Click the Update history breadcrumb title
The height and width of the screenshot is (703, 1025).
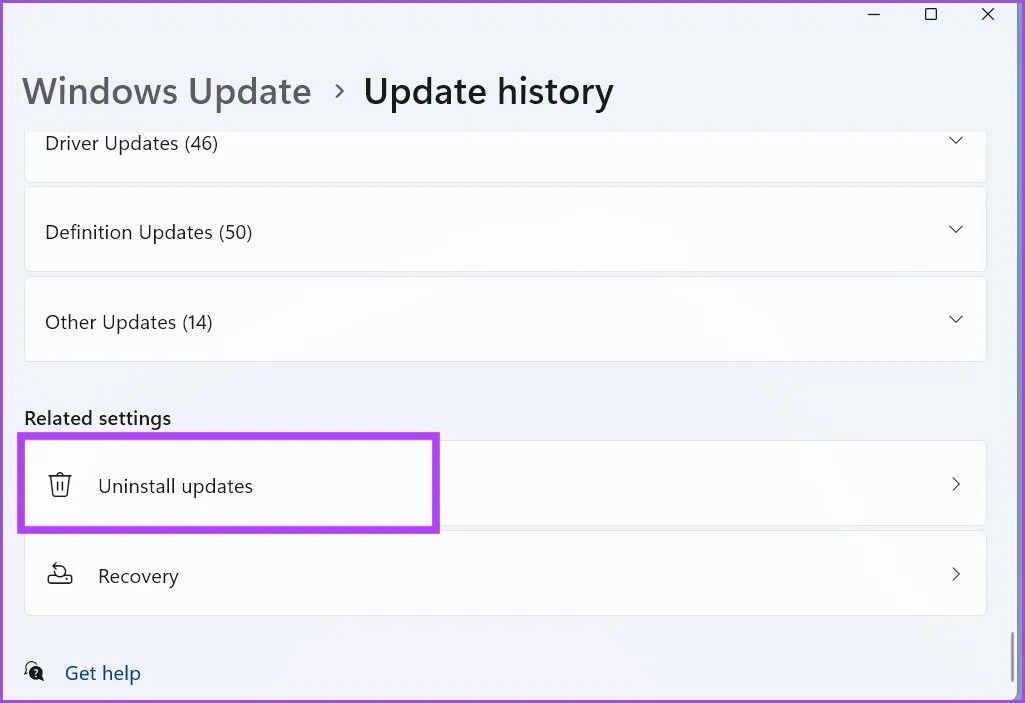tap(488, 92)
